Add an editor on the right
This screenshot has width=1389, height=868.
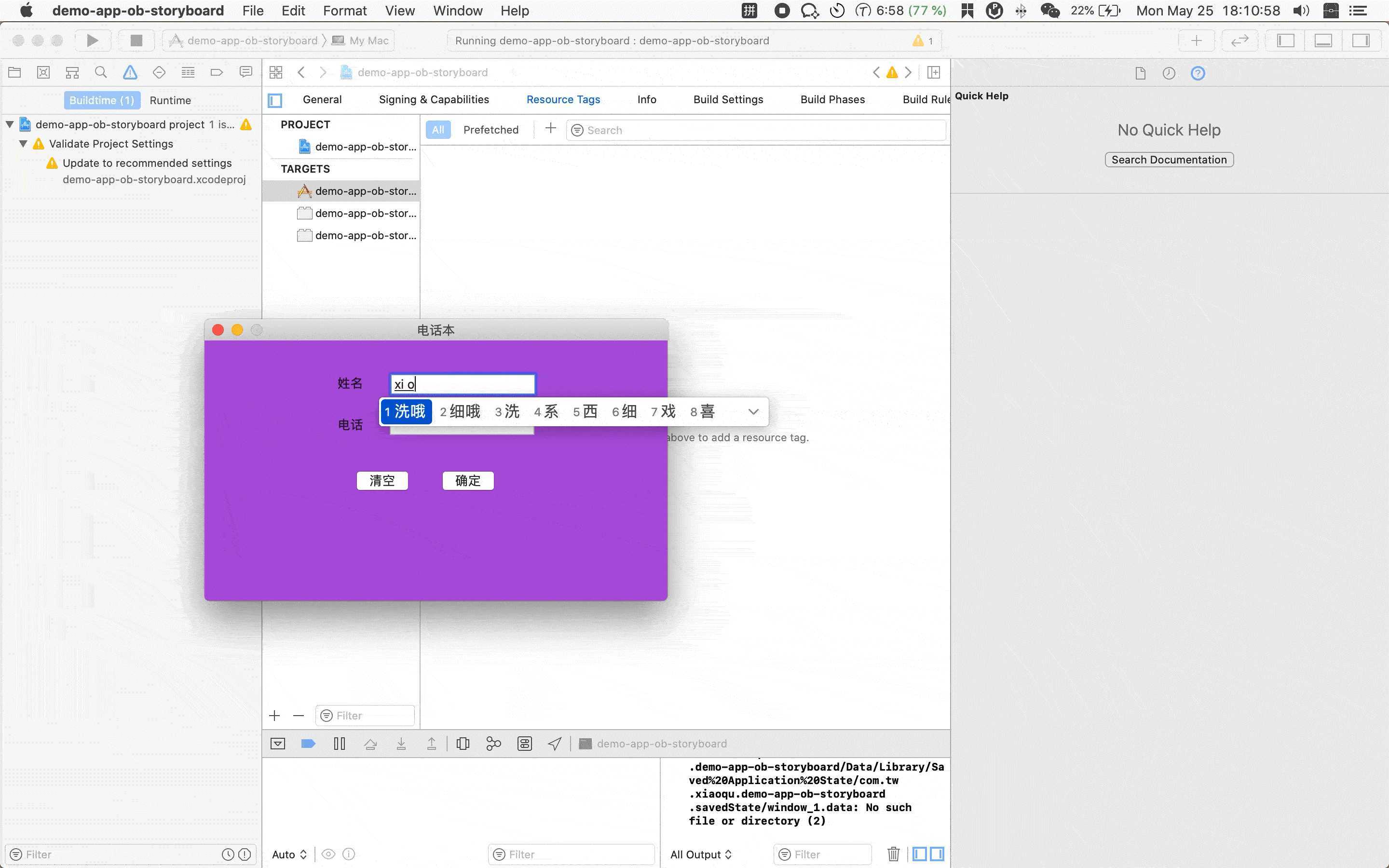pyautogui.click(x=934, y=72)
